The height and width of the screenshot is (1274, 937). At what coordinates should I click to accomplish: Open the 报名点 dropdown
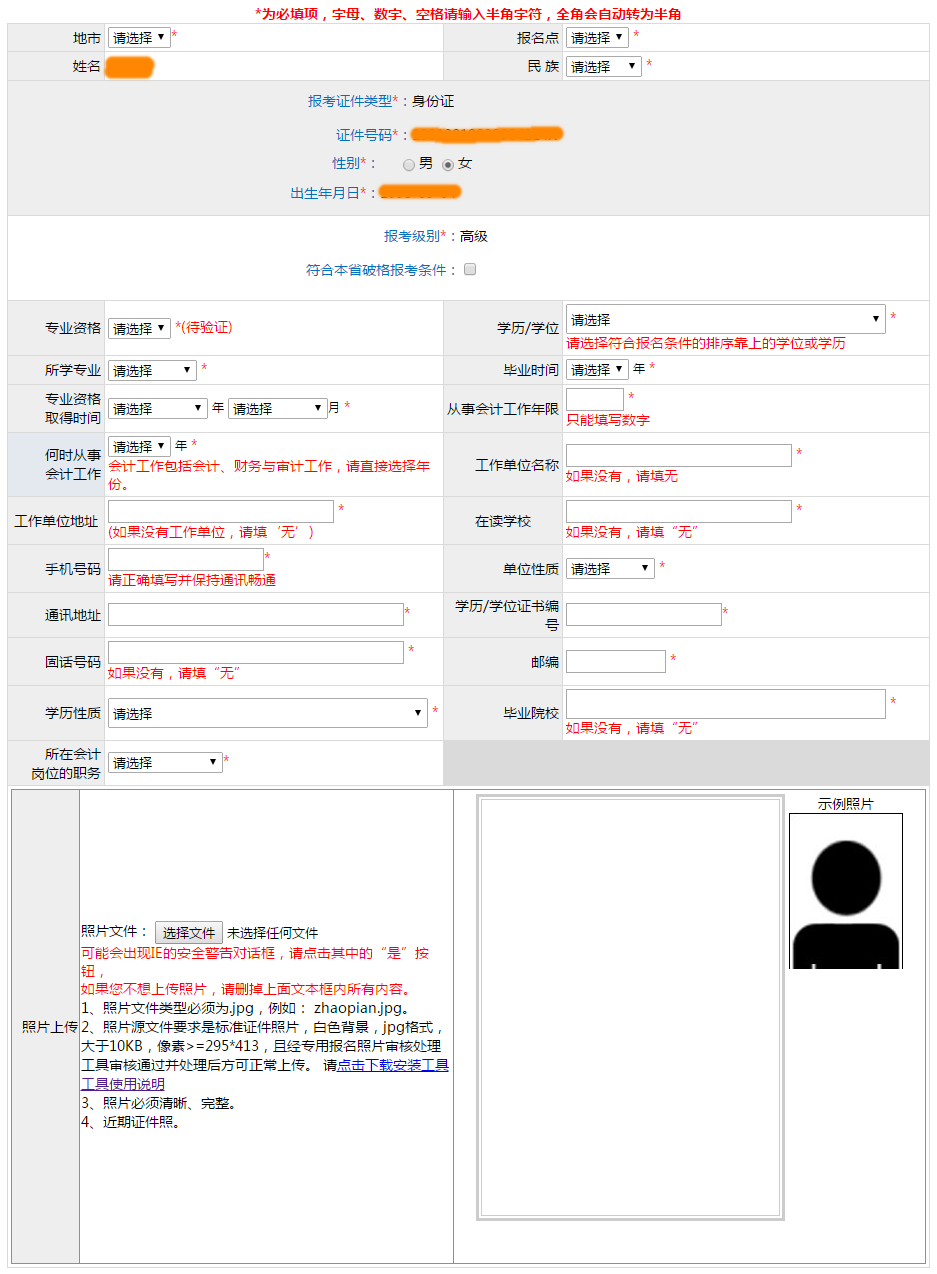tap(597, 38)
